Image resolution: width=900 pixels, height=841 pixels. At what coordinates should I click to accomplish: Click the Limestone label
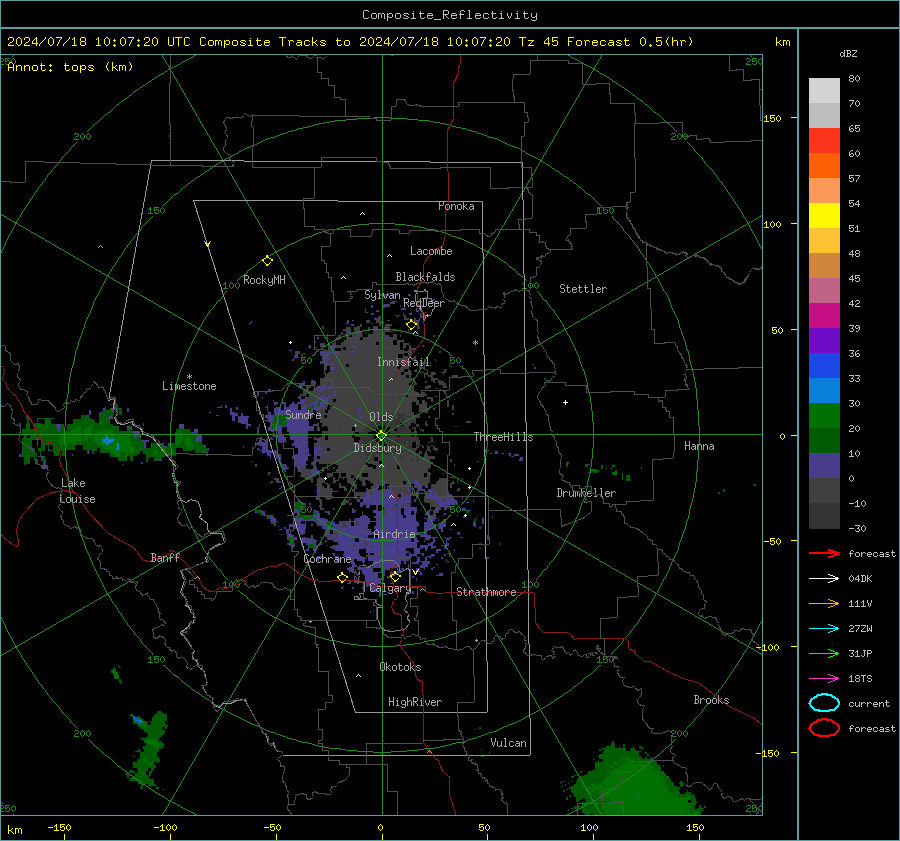[x=189, y=386]
